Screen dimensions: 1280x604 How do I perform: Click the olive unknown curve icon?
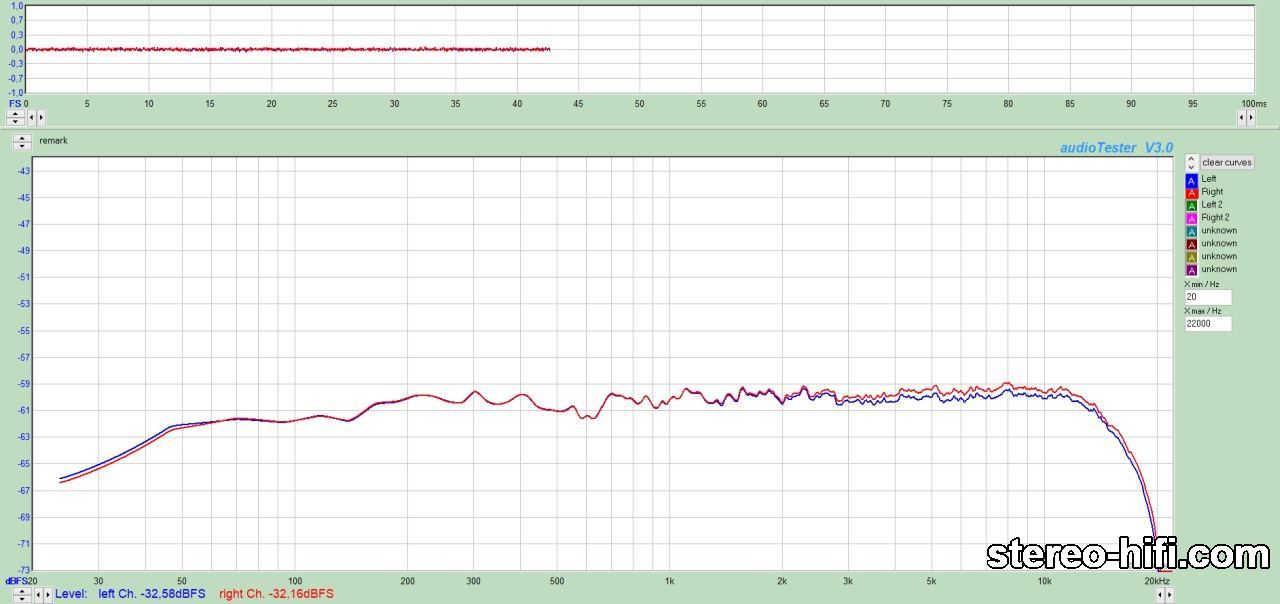click(1191, 257)
